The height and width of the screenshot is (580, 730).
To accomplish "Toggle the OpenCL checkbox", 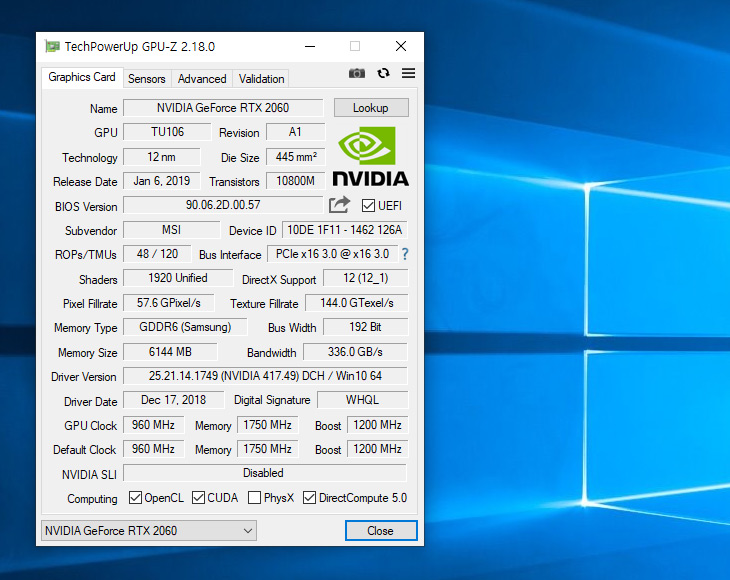I will [x=135, y=497].
